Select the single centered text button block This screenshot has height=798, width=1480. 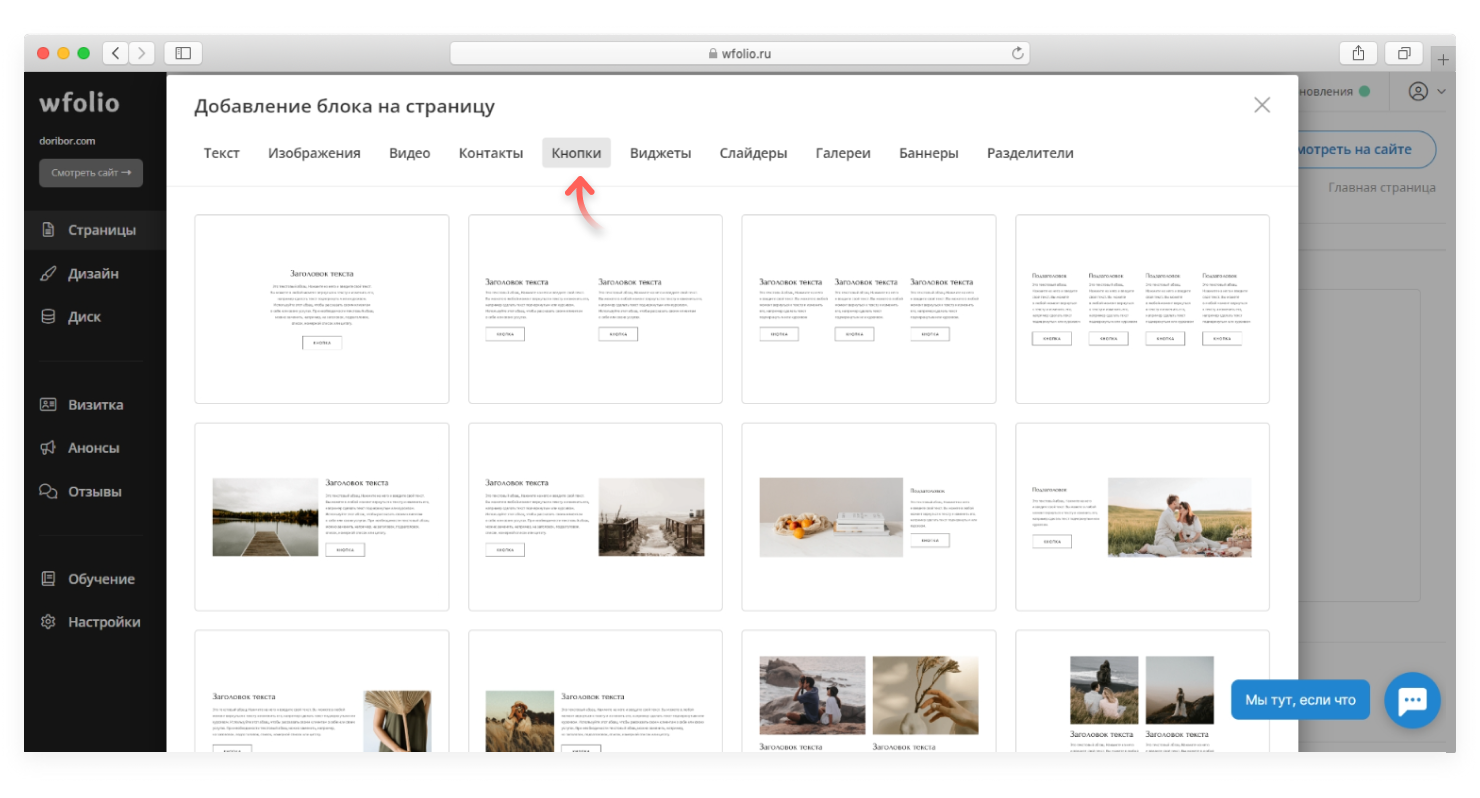tap(322, 309)
